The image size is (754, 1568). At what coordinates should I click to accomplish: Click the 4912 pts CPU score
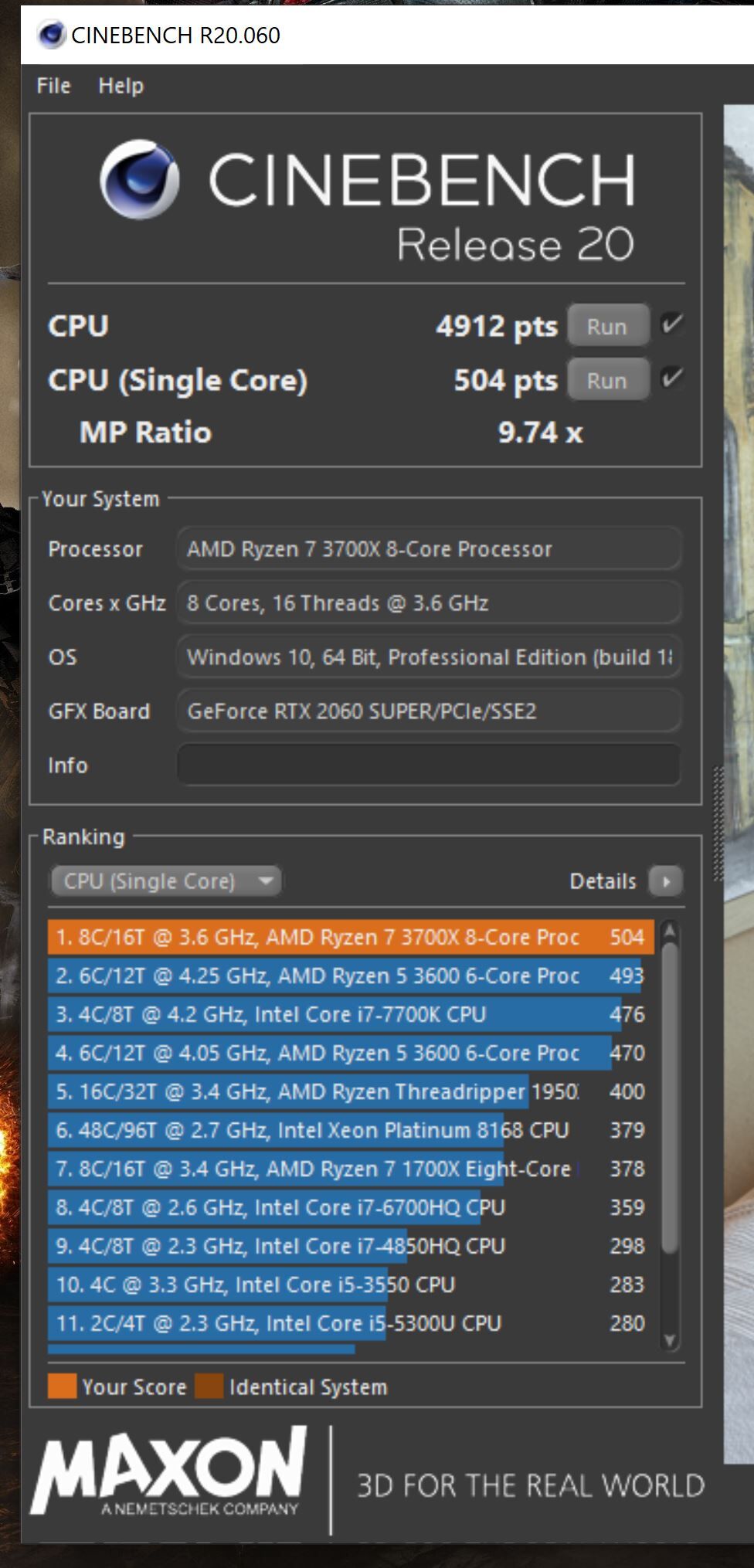496,326
